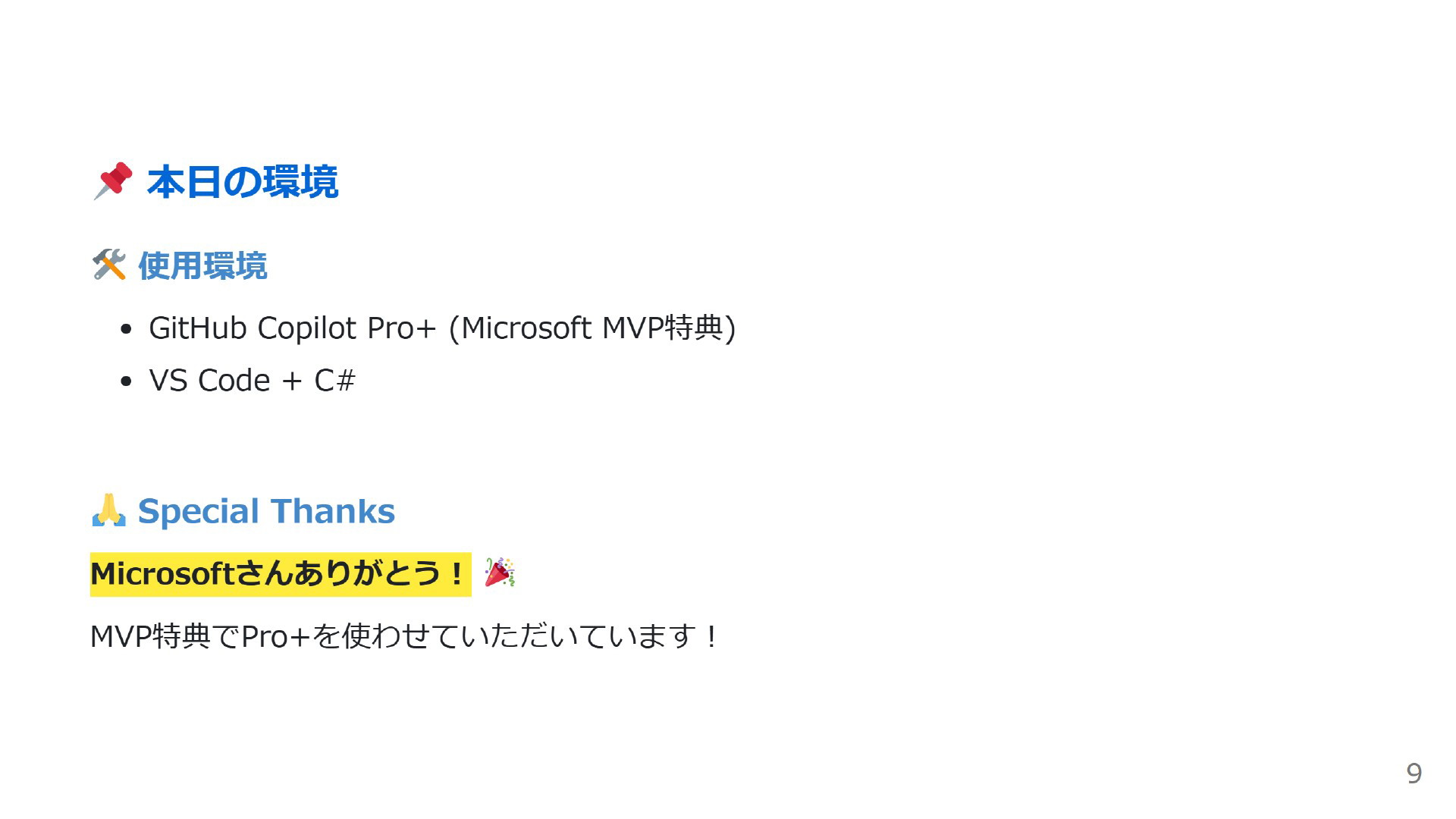Click the bullet dot before GitHub Copilot
The height and width of the screenshot is (819, 1456).
point(126,329)
